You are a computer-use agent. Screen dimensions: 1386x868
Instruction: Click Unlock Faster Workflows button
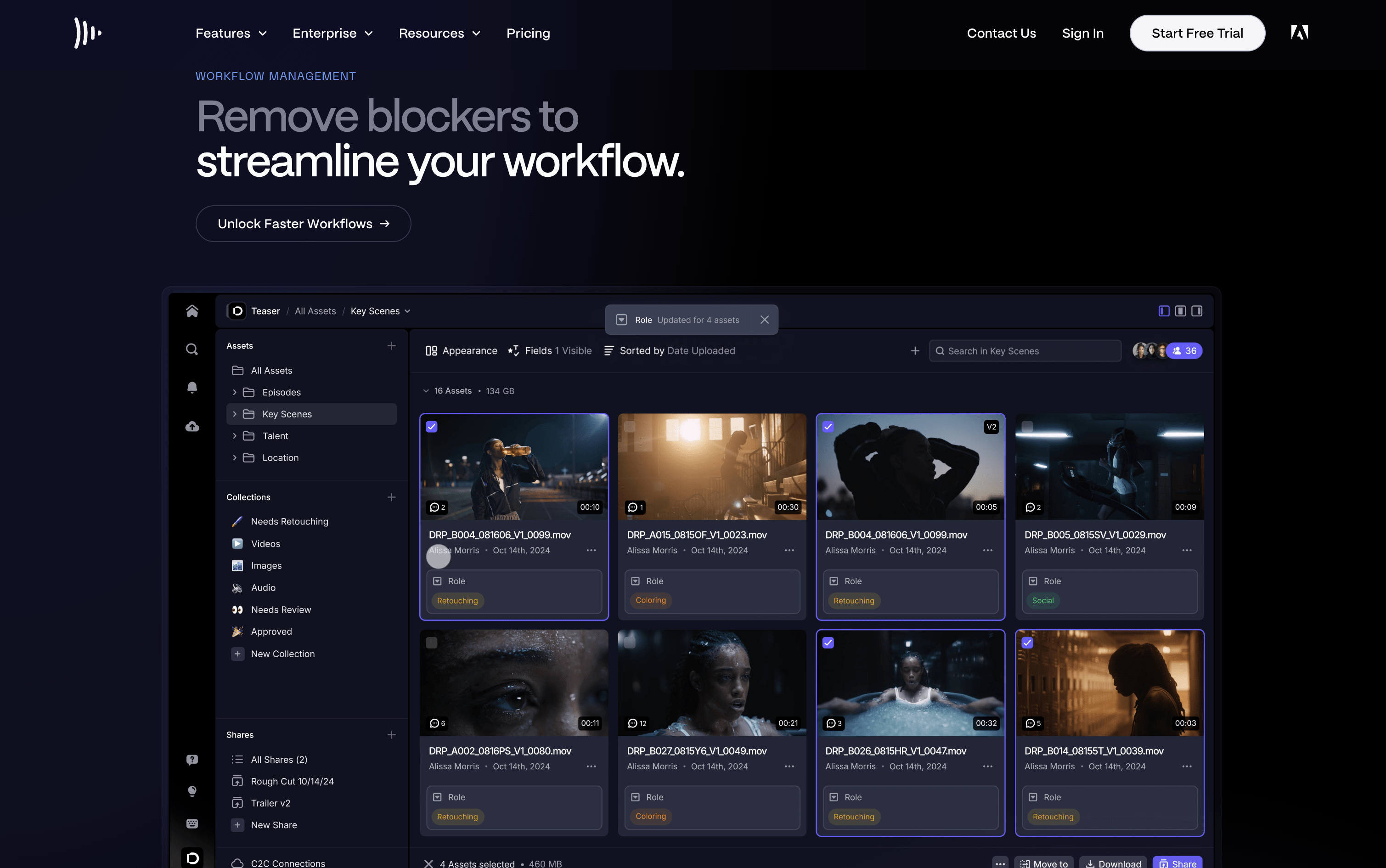(303, 224)
